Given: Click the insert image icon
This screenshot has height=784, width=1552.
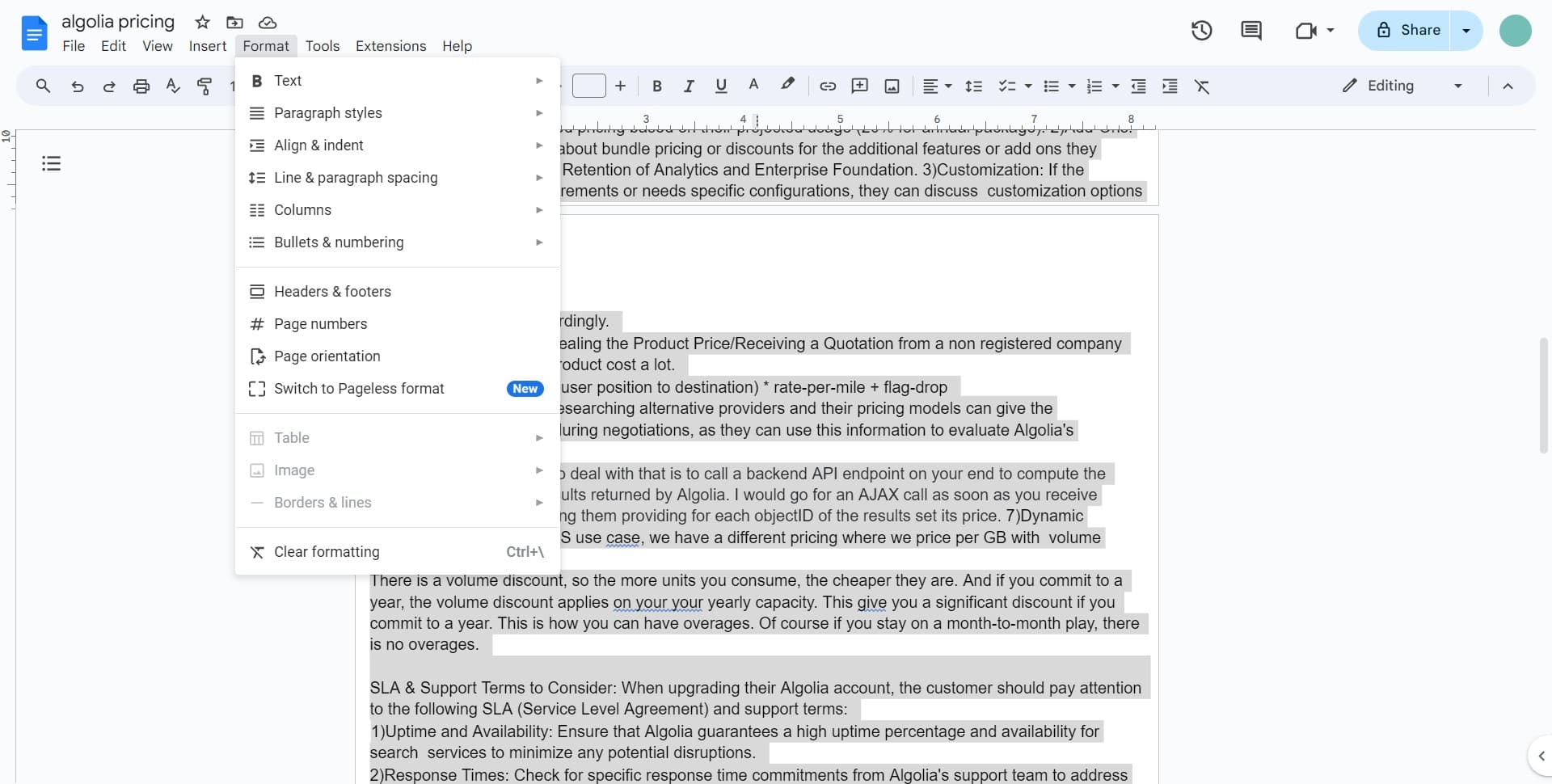Looking at the screenshot, I should click(x=892, y=86).
